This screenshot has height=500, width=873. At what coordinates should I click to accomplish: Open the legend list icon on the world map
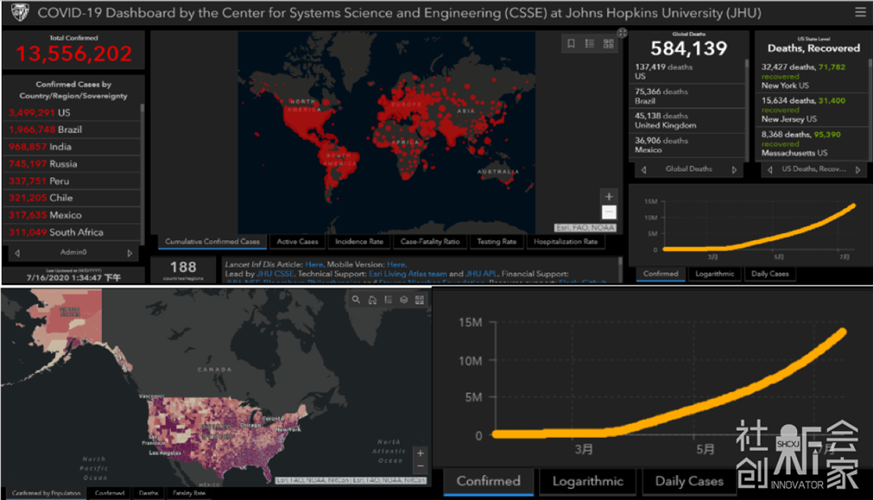click(589, 44)
